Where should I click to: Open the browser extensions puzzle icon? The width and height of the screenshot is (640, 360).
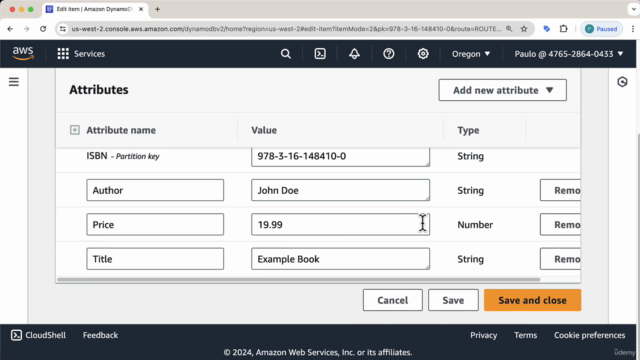coord(564,29)
